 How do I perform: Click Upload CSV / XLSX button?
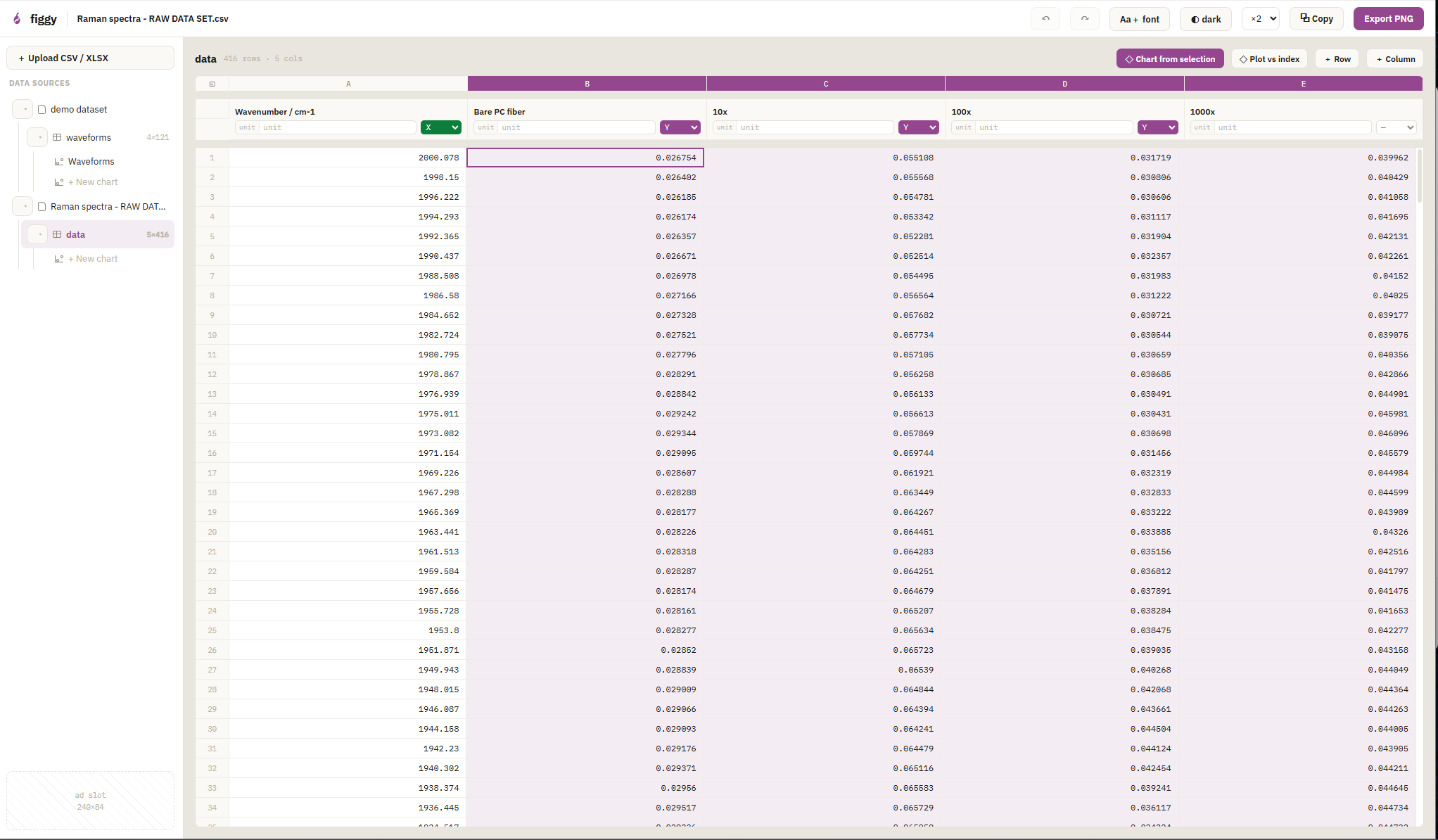coord(90,58)
